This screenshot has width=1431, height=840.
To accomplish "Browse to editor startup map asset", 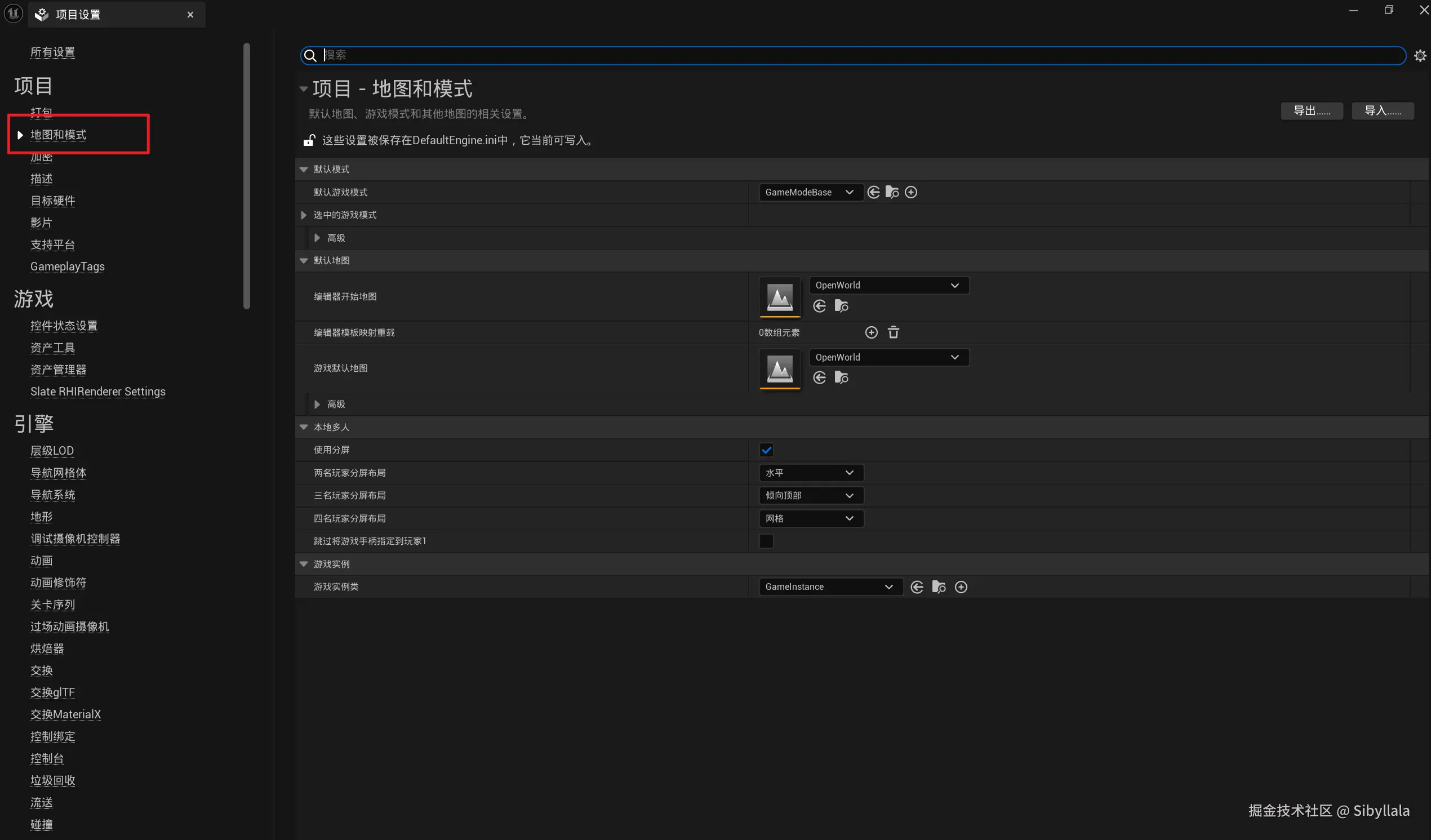I will pyautogui.click(x=841, y=306).
